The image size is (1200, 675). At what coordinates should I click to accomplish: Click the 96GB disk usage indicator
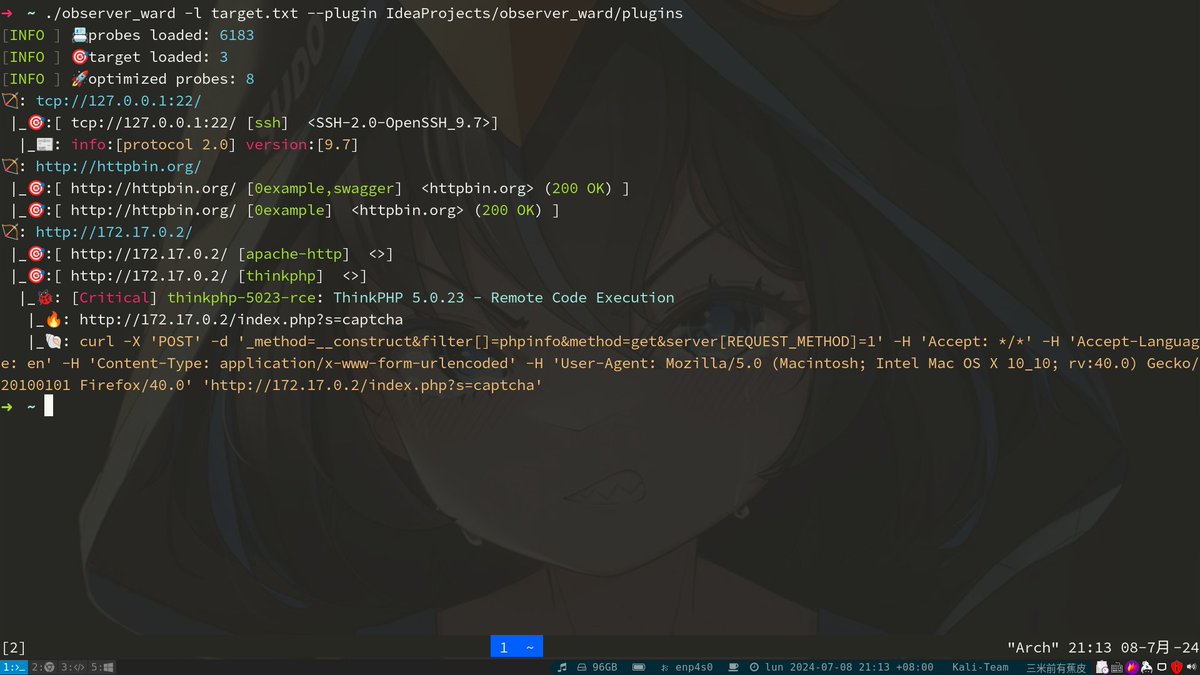click(x=596, y=667)
